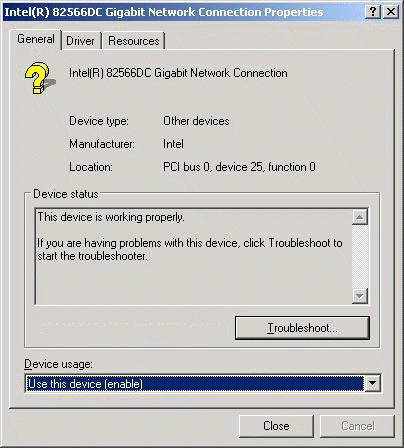Close the dialog with the title bar X
This screenshot has height=448, width=404.
391,12
